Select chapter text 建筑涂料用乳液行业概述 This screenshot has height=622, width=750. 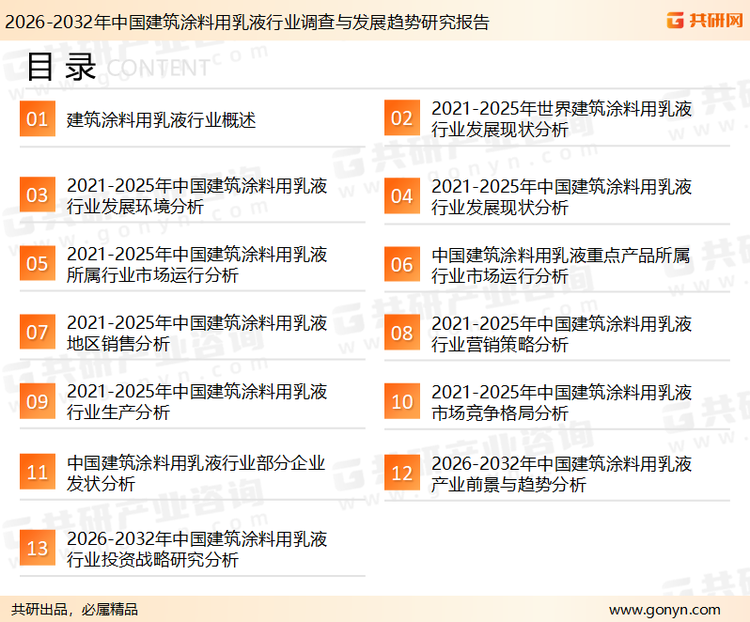click(161, 120)
